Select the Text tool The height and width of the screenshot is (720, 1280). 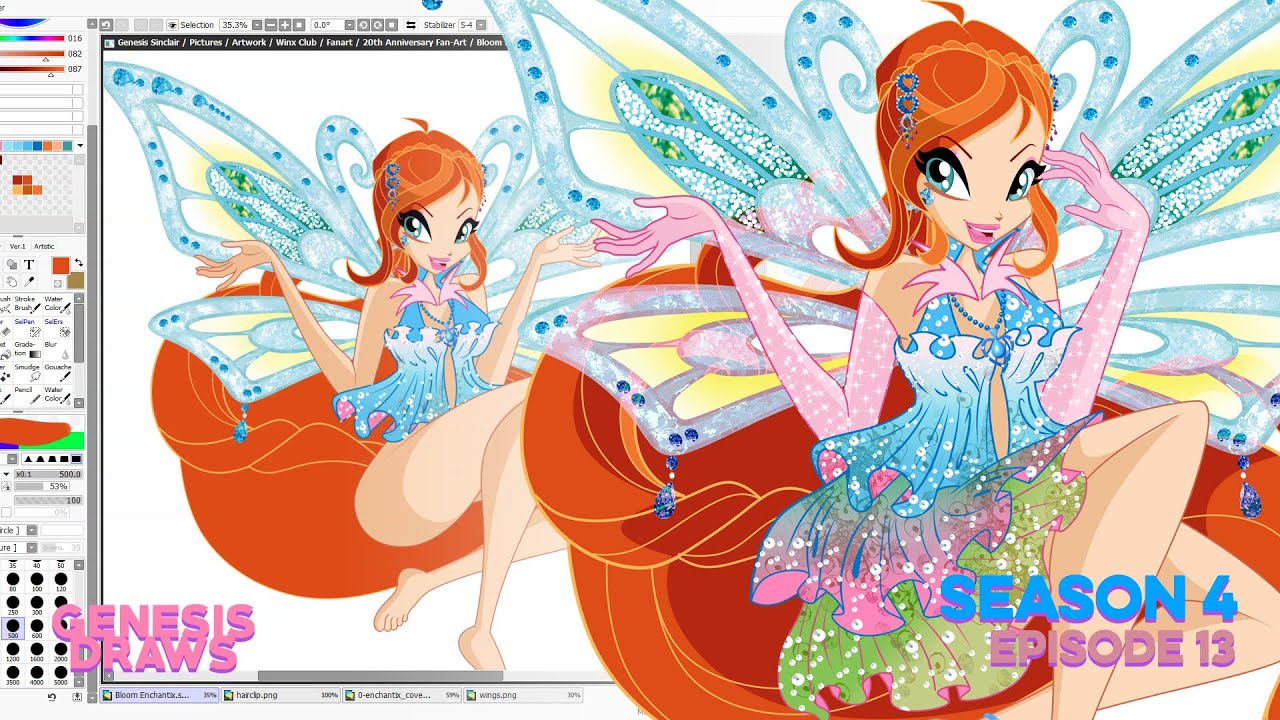pyautogui.click(x=29, y=264)
